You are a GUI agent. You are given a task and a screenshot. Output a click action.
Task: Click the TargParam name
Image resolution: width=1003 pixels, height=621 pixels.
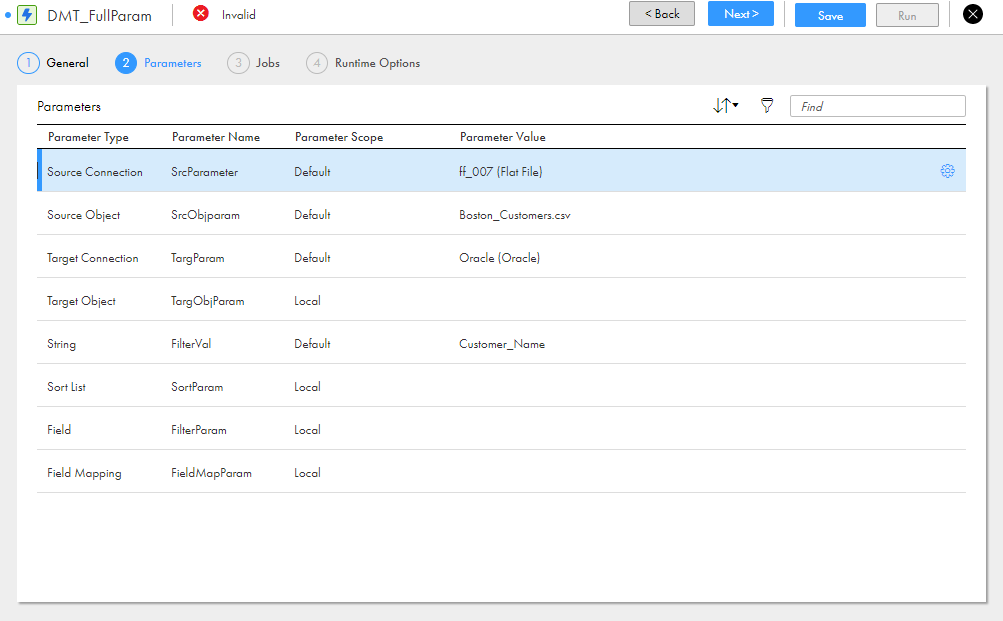(198, 258)
